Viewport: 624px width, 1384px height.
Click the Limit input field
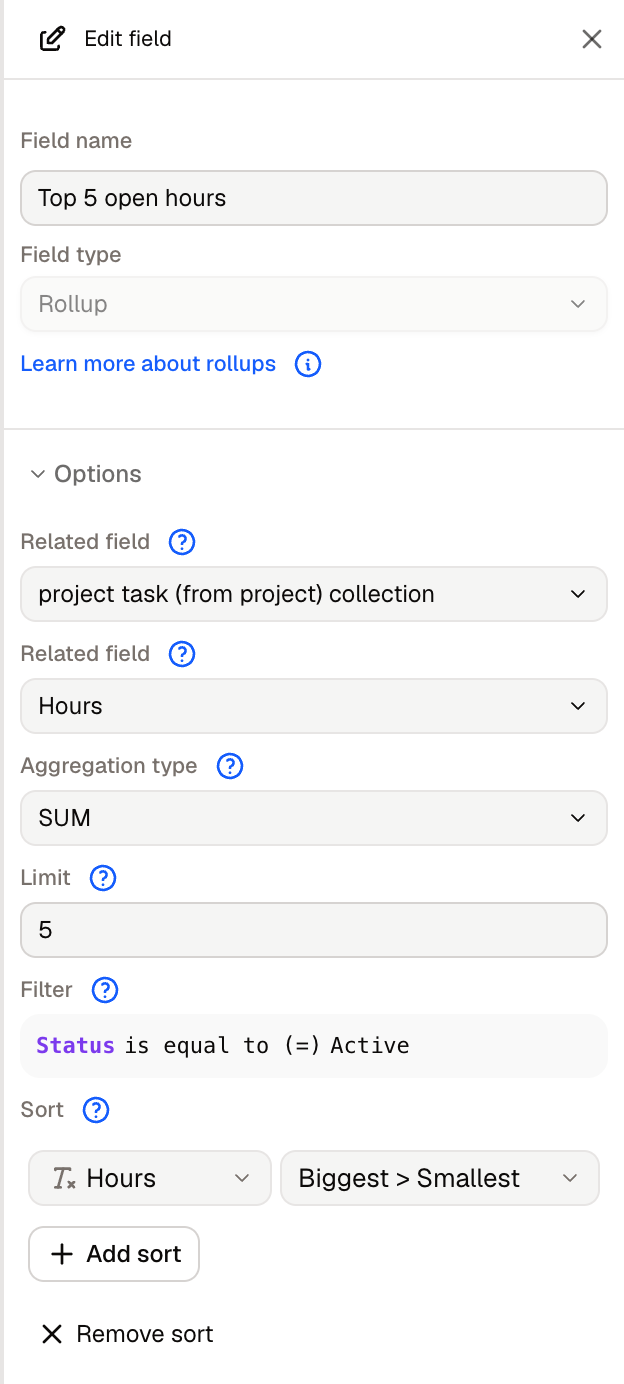point(314,930)
